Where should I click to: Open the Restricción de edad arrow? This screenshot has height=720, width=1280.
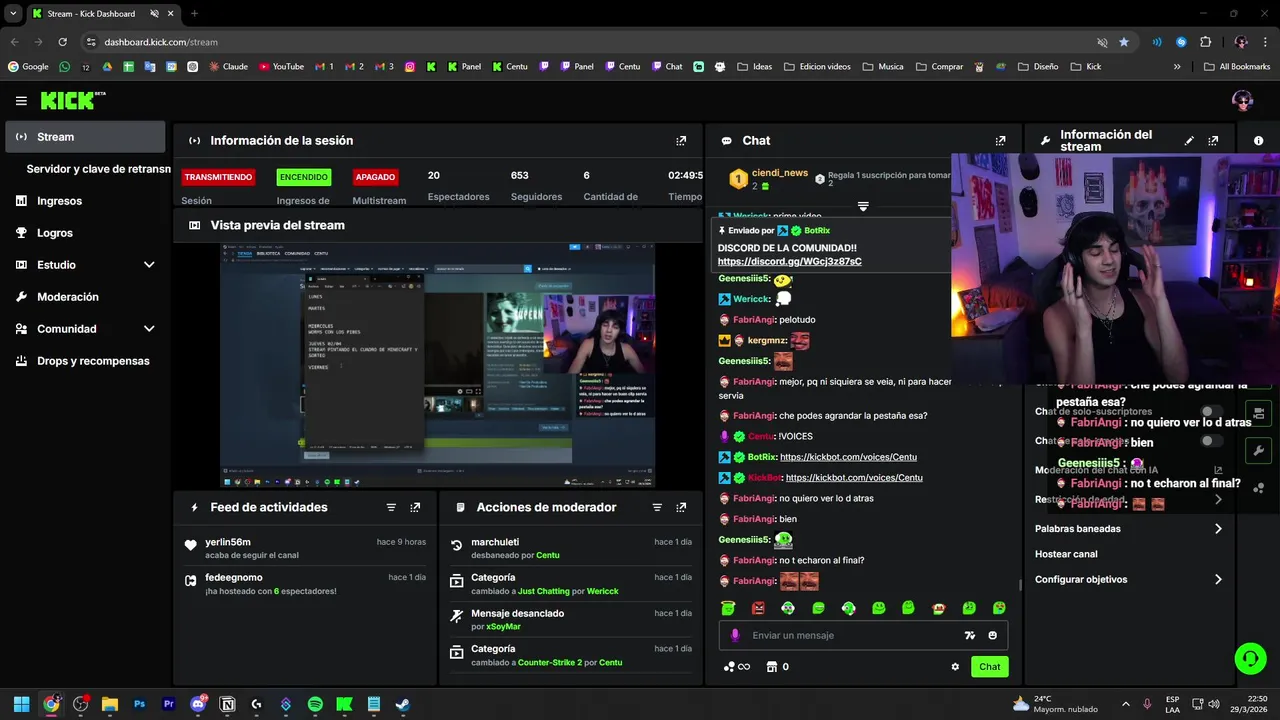pos(1218,499)
